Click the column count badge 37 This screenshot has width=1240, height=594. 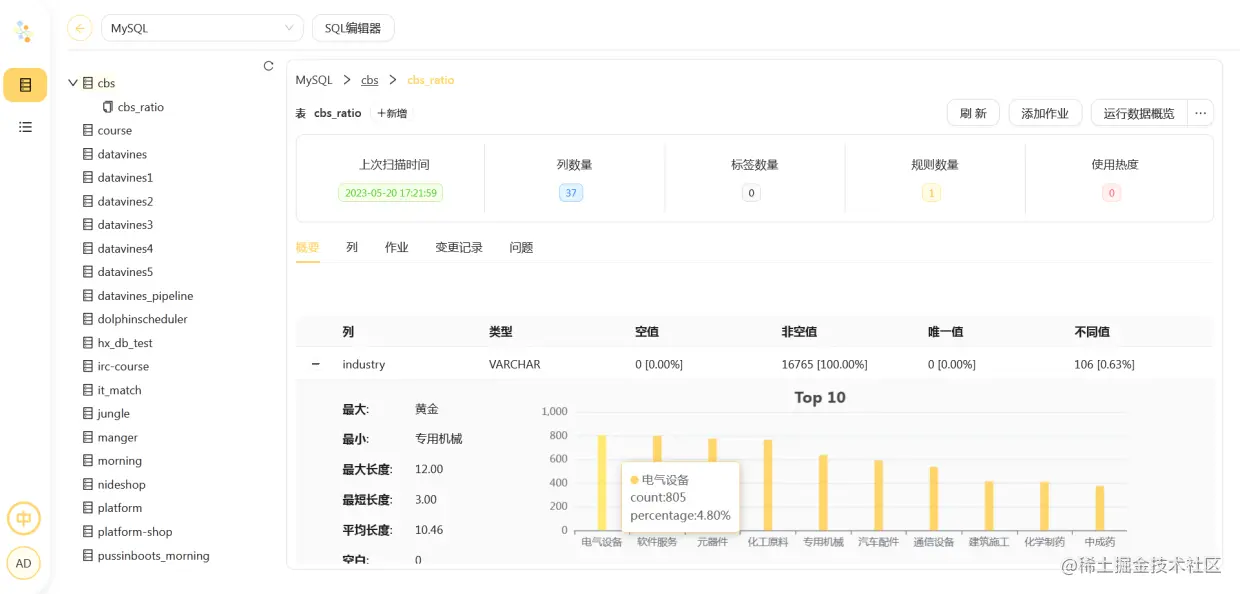571,193
